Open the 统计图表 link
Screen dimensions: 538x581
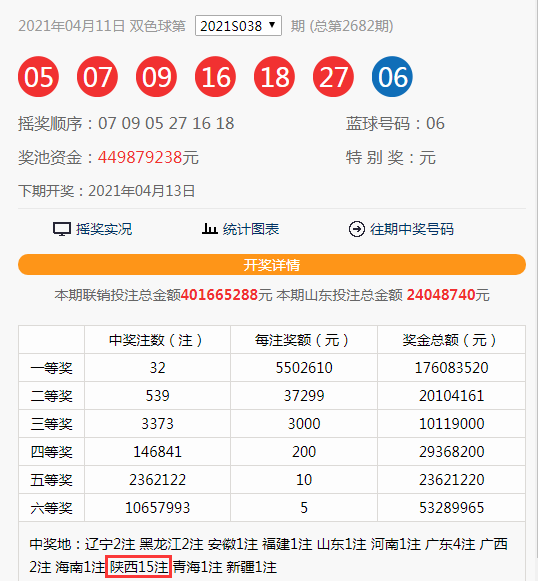coord(251,229)
